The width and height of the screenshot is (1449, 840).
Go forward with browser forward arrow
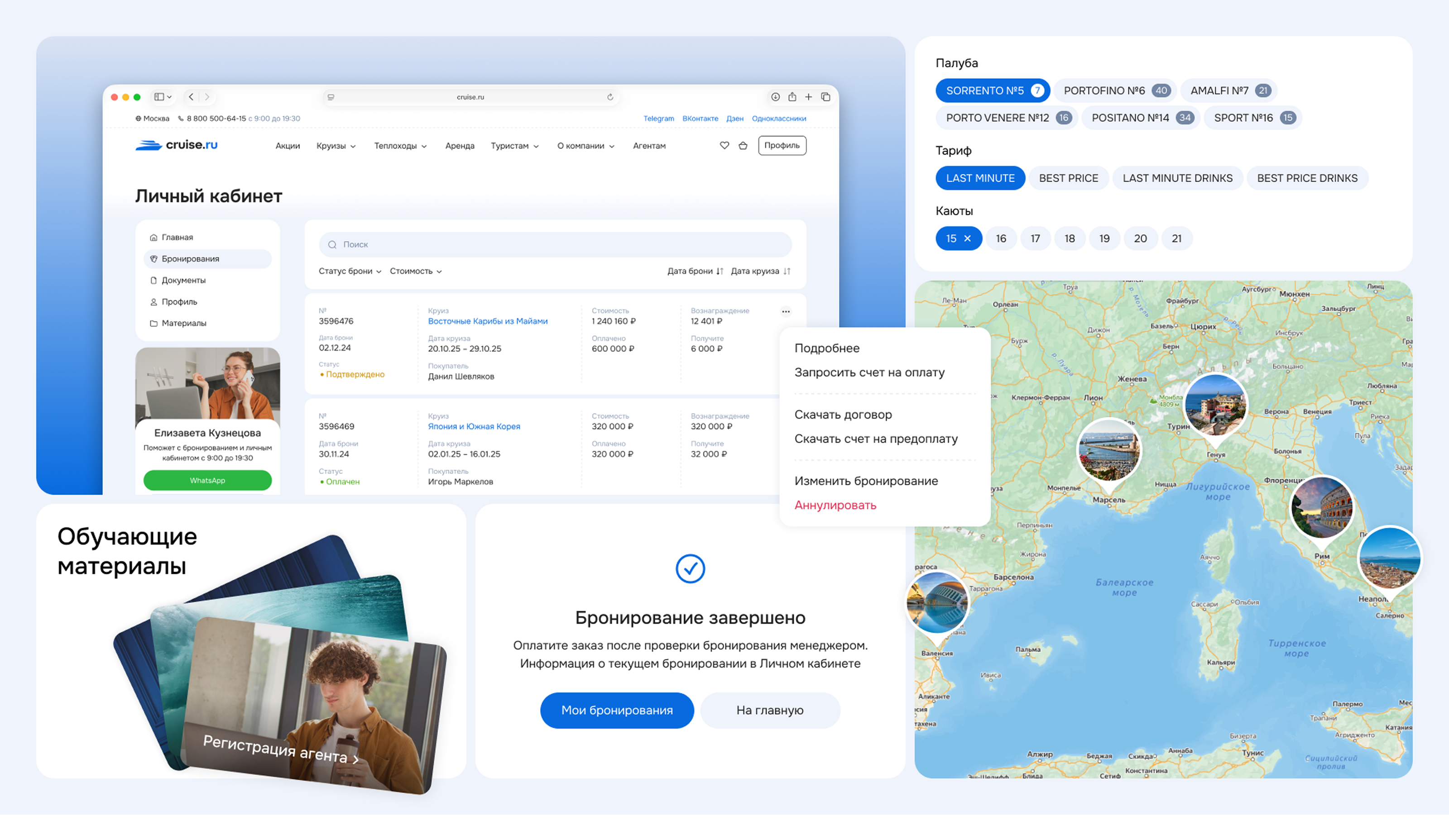pos(207,97)
